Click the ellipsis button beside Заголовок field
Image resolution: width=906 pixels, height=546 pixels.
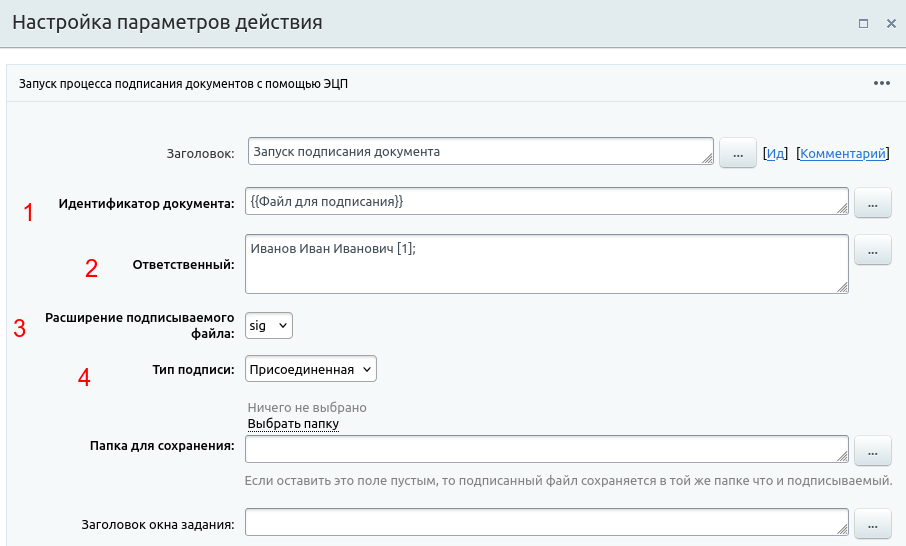[x=738, y=154]
